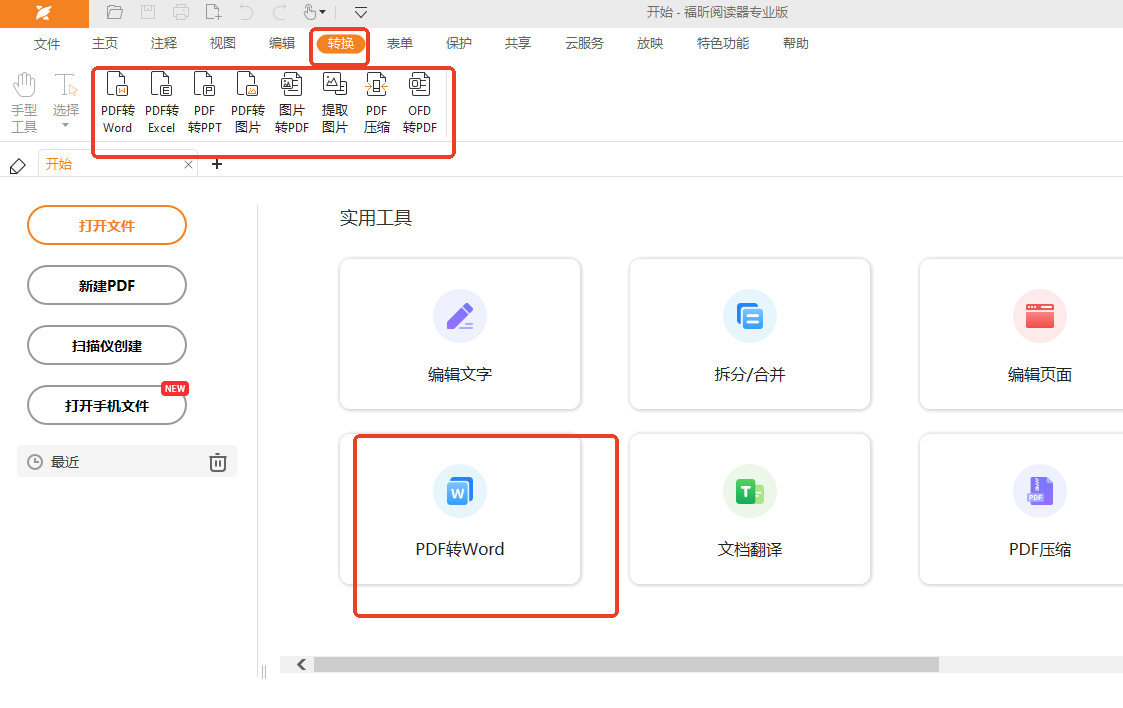
Task: Switch to the 特色功能 tab
Action: coord(723,44)
